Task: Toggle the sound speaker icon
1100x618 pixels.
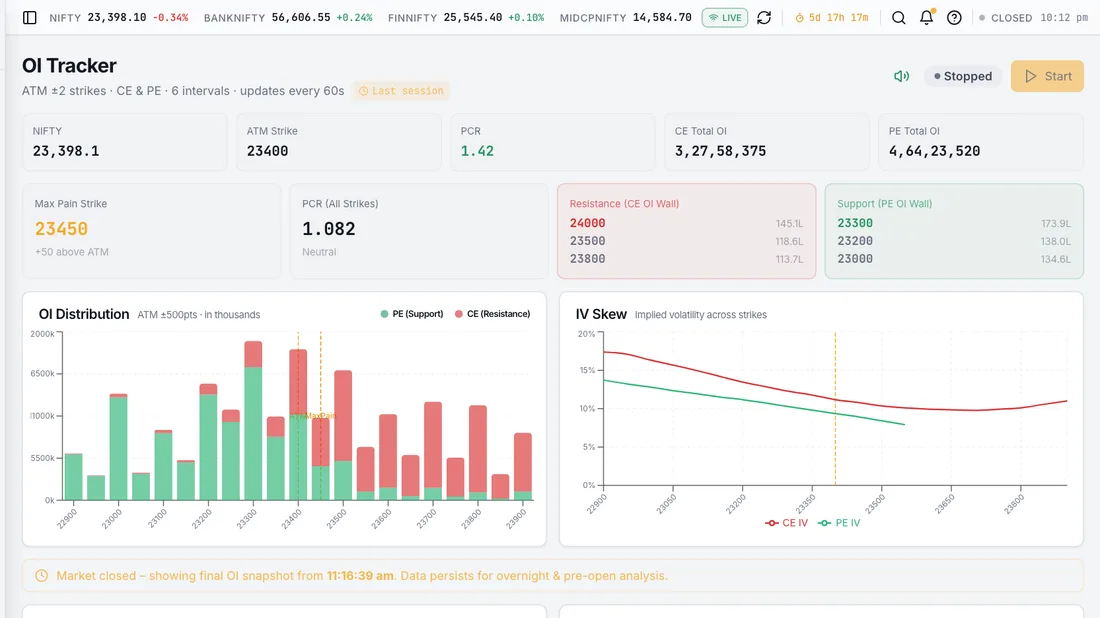Action: (x=901, y=76)
